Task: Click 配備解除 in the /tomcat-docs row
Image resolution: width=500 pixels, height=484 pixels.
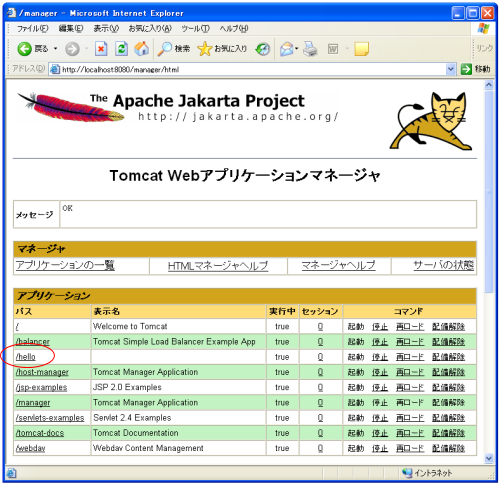Action: [x=448, y=433]
